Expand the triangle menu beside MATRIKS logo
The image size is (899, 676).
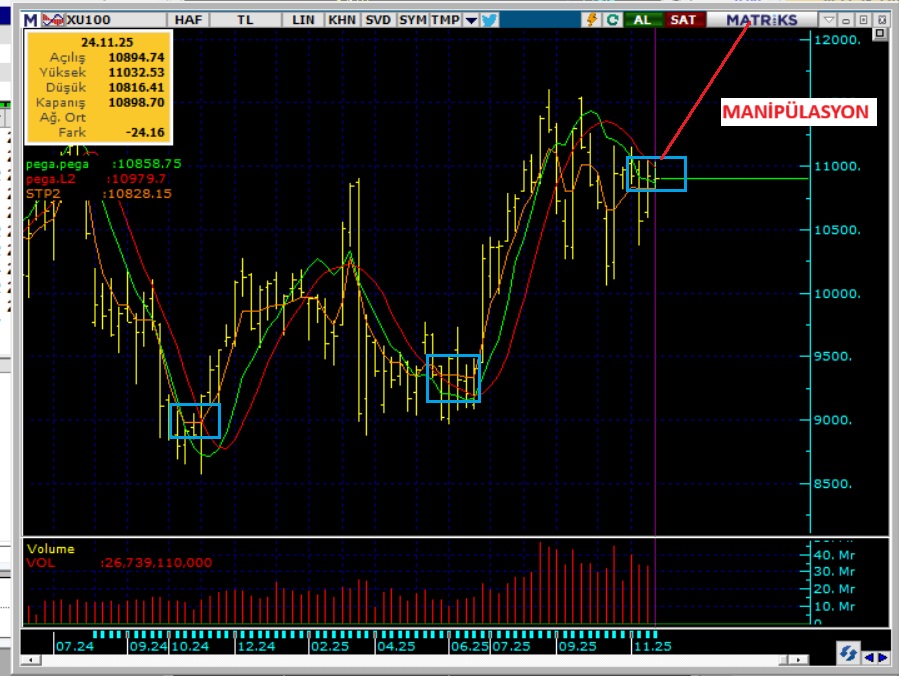point(829,20)
